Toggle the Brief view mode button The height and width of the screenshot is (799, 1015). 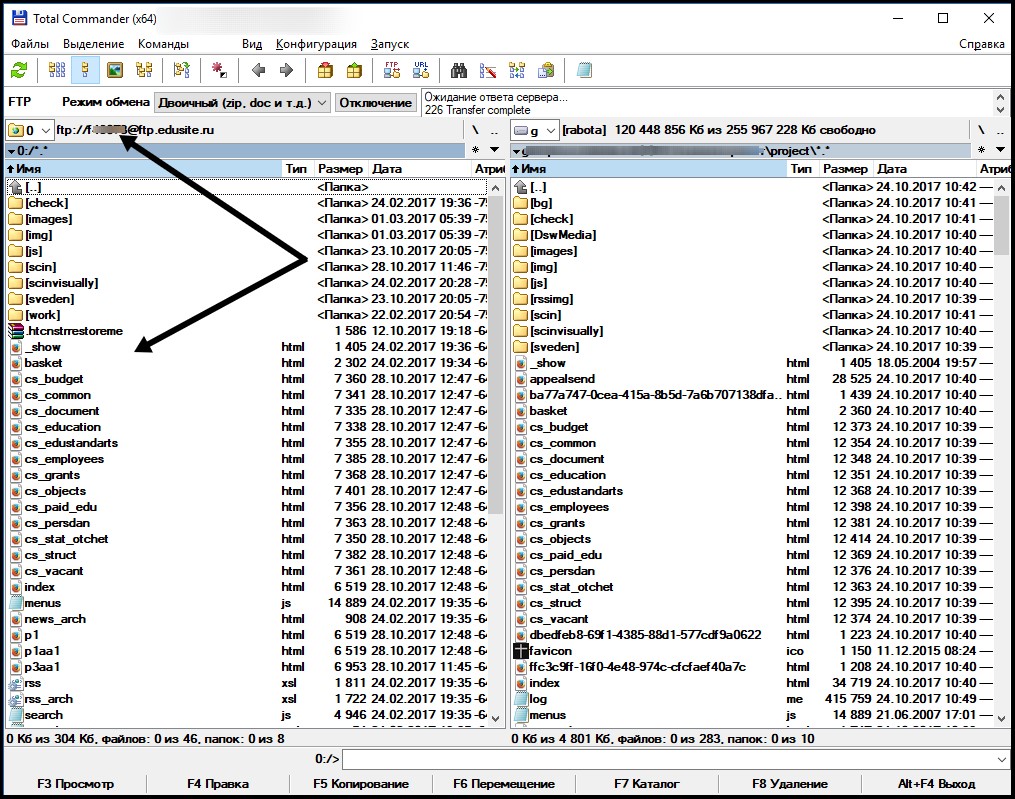coord(57,70)
